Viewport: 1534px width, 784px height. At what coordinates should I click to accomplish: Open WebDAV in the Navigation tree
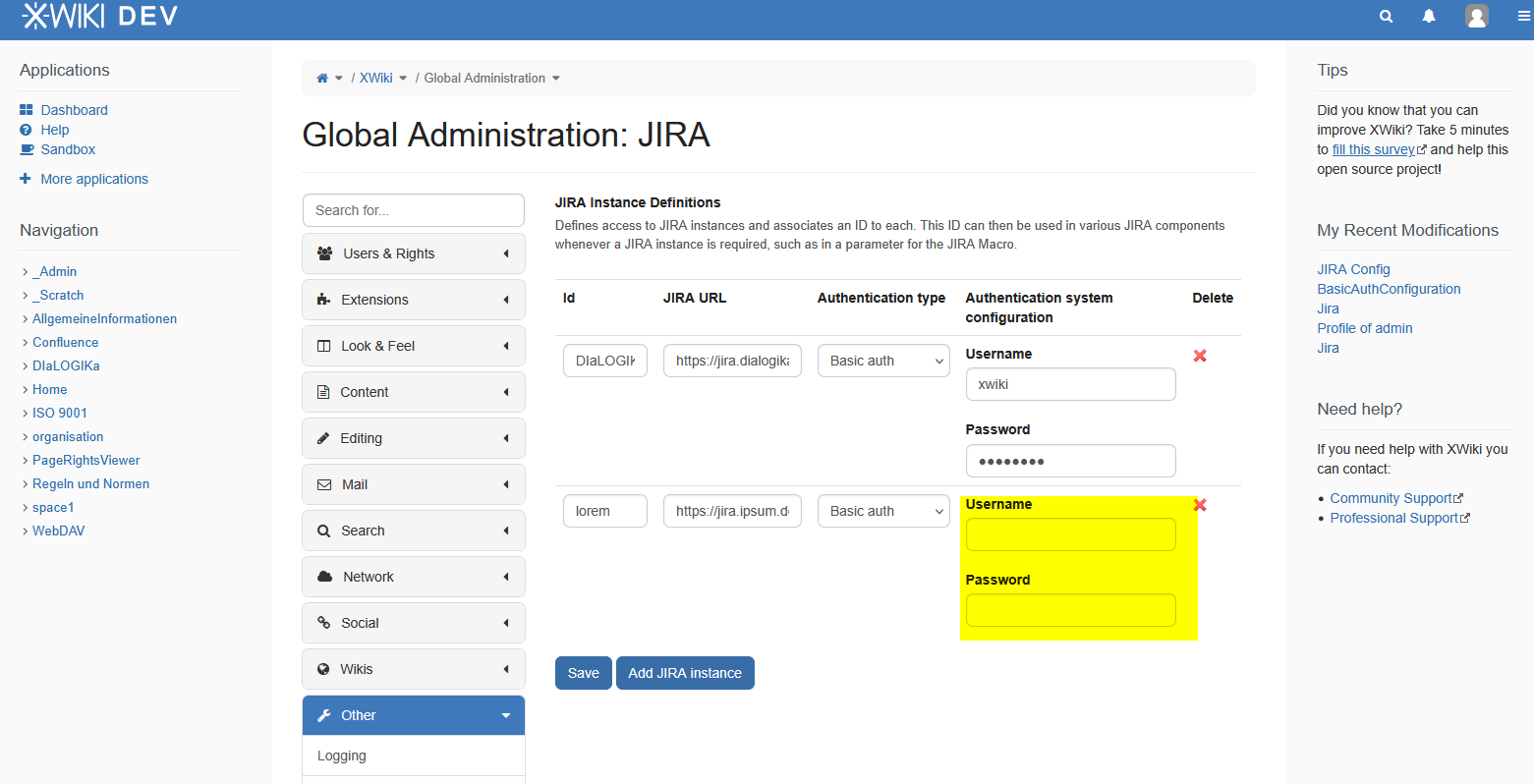click(59, 531)
